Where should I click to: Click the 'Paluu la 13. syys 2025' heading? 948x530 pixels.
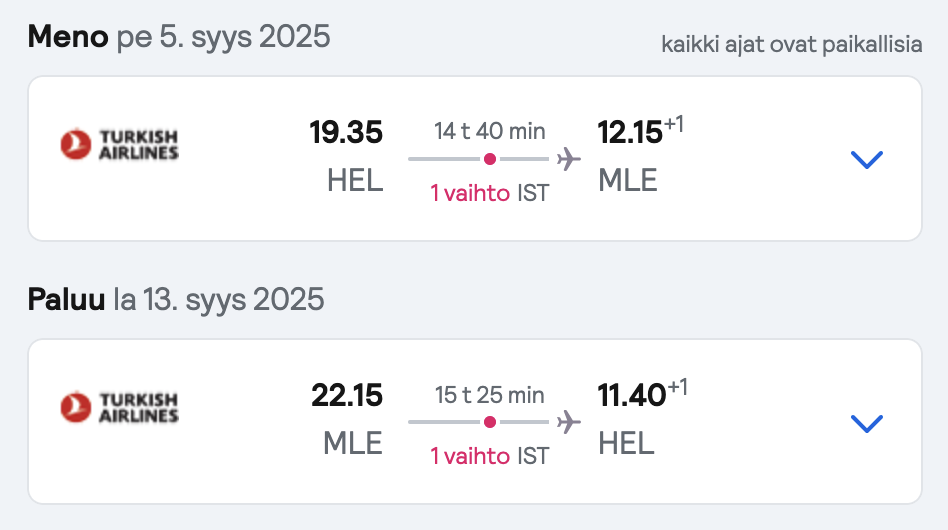pyautogui.click(x=176, y=300)
